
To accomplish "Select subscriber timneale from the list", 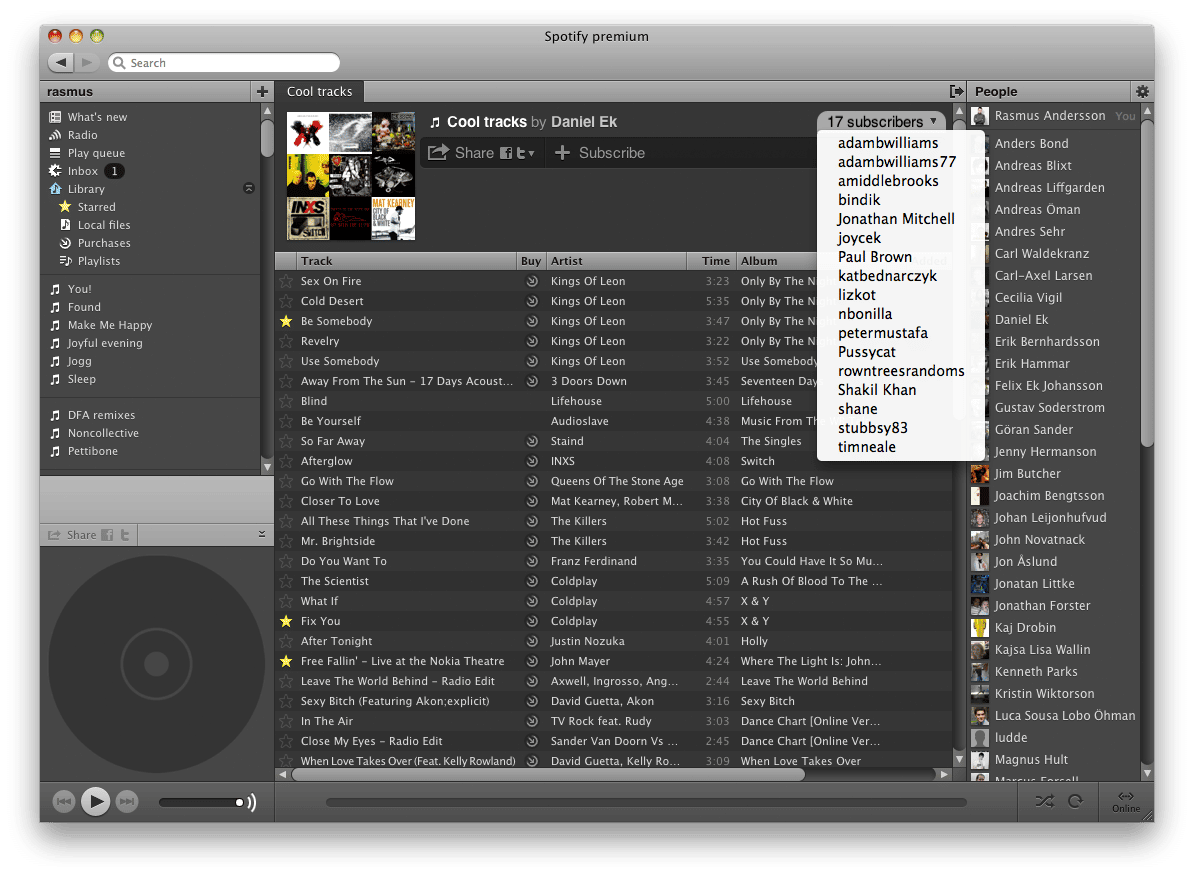I will pos(867,447).
